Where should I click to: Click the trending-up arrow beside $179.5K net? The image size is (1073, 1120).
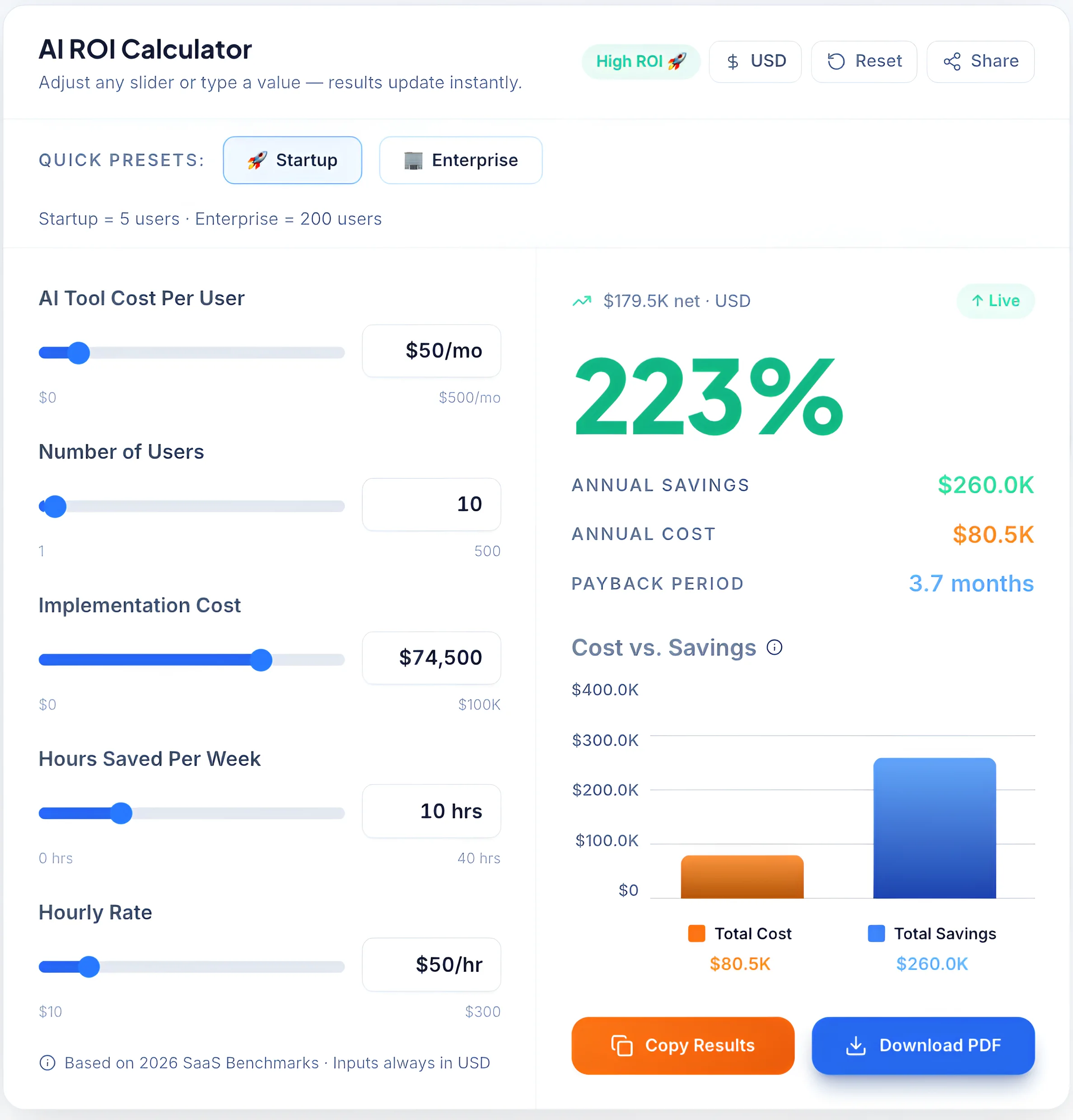pos(582,301)
